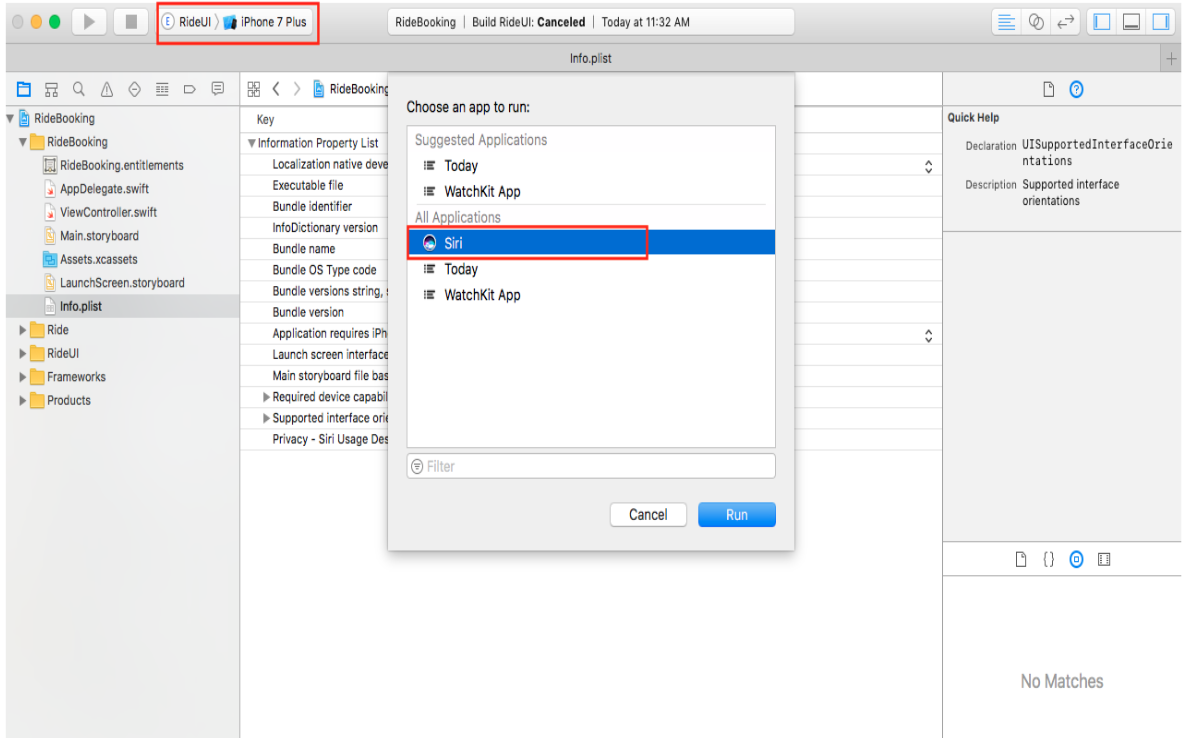
Task: Click the build status activity field
Action: pyautogui.click(x=591, y=22)
